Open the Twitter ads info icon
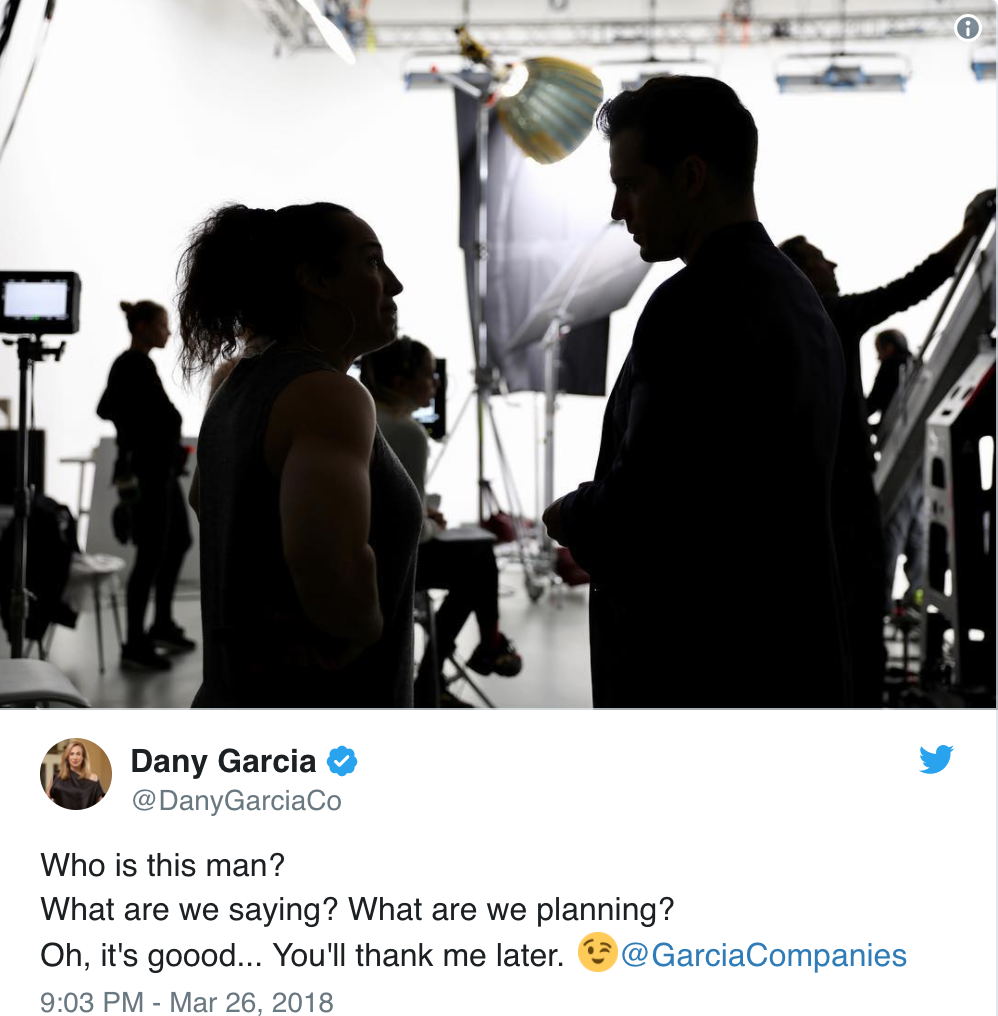This screenshot has width=998, height=1016. [x=968, y=28]
